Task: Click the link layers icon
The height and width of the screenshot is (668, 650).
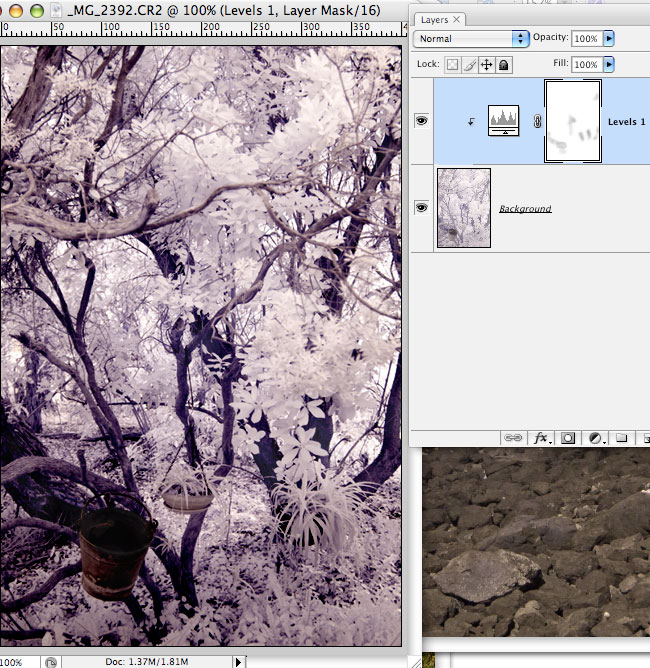Action: (x=513, y=438)
